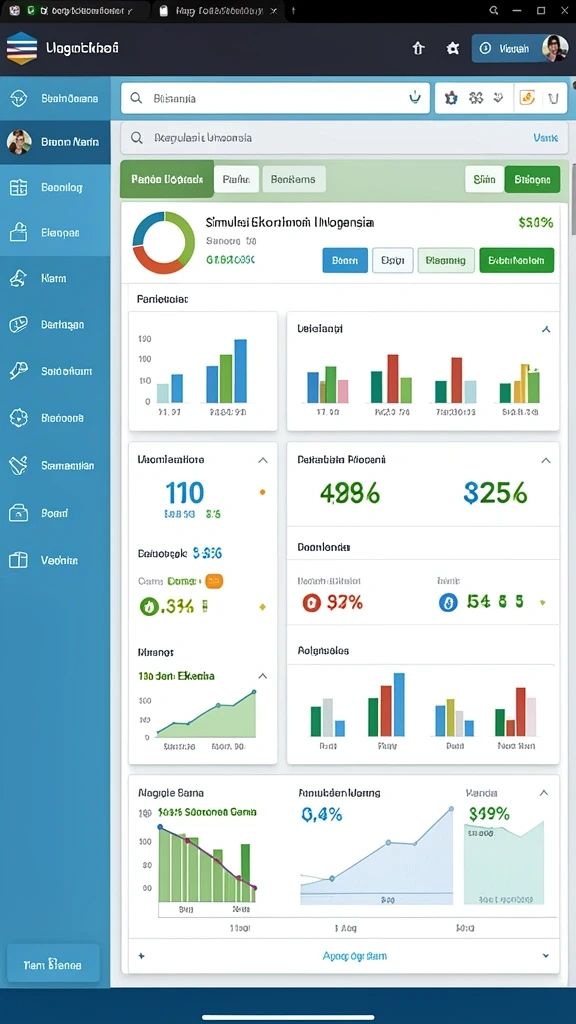Image resolution: width=576 pixels, height=1024 pixels.
Task: Collapse the Uieiaati chart panel chevron
Action: tap(546, 330)
